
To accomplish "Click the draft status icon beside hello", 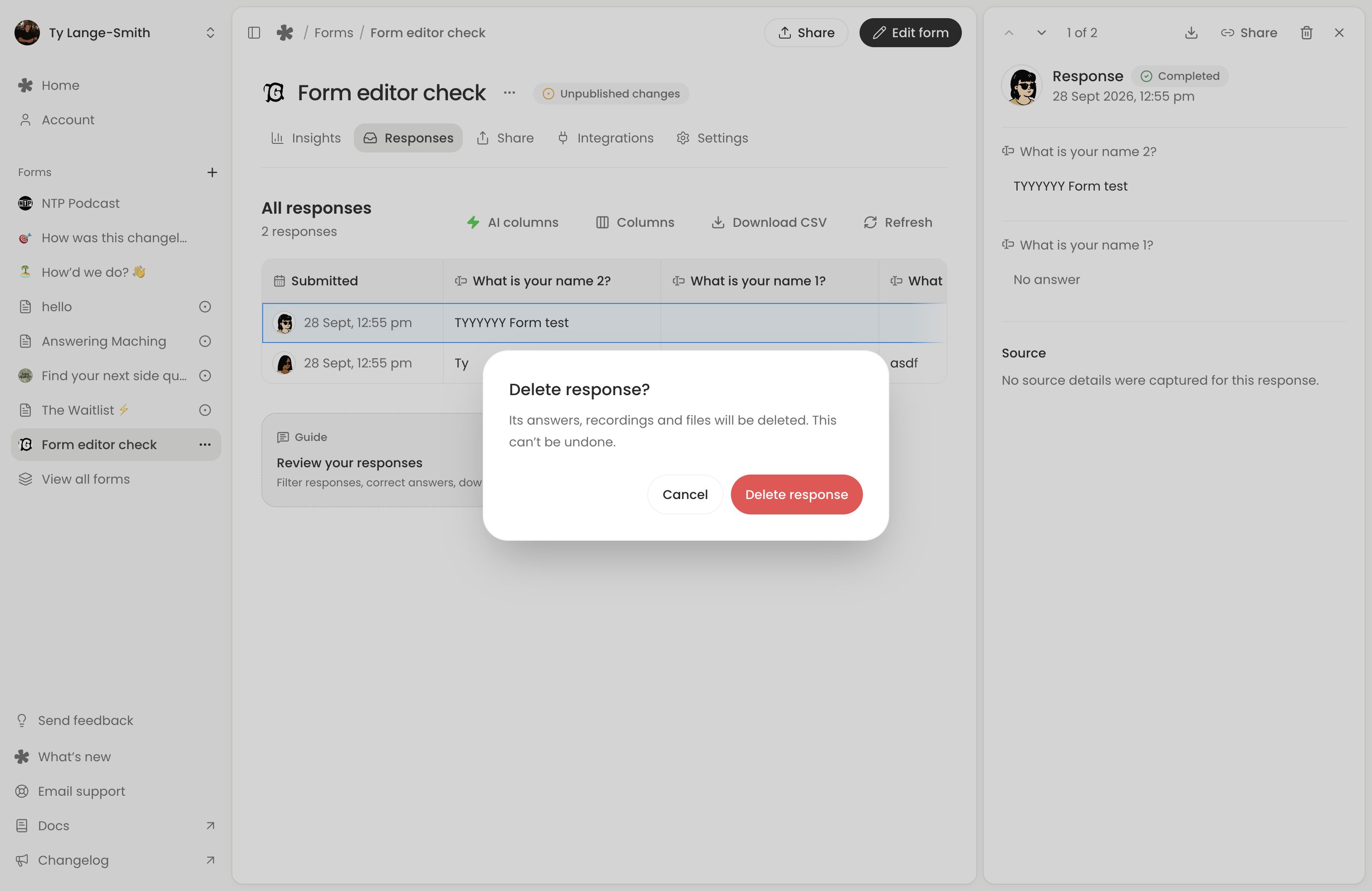I will (205, 307).
